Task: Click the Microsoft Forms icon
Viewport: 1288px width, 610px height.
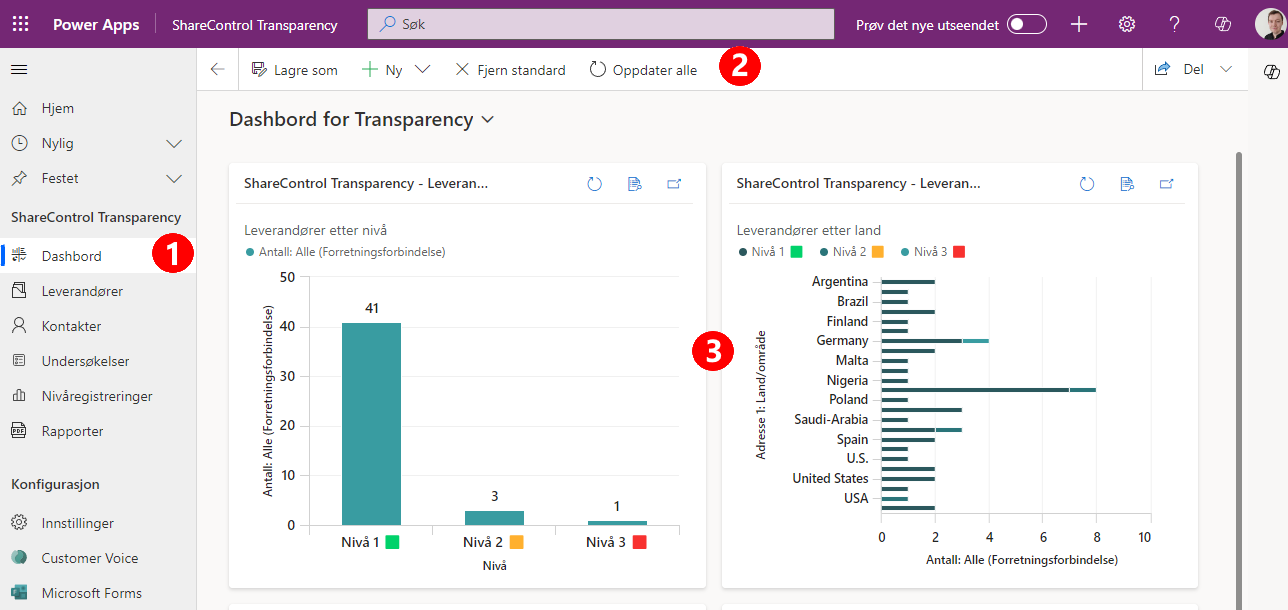Action: [19, 593]
